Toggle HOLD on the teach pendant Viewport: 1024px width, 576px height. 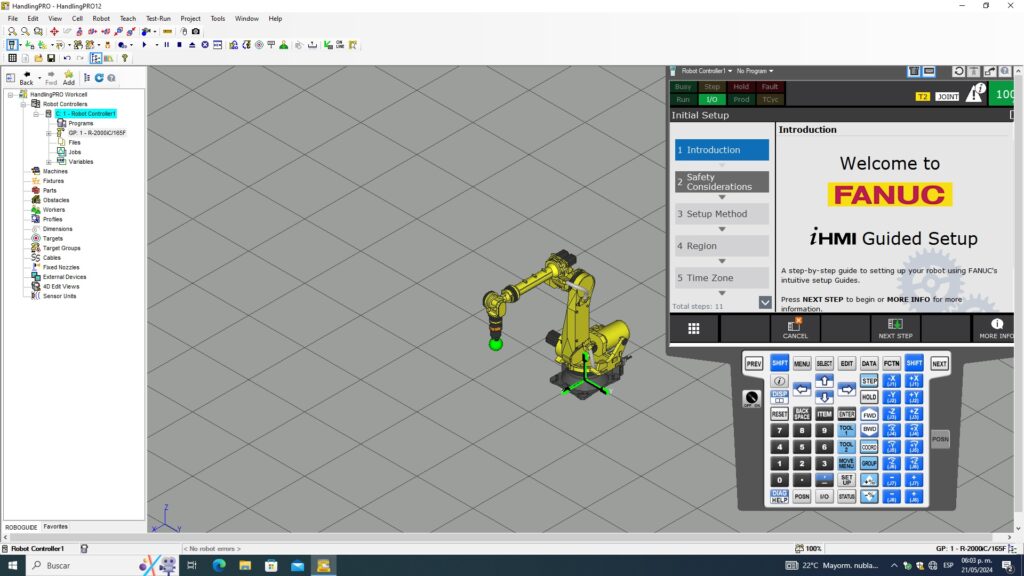(x=869, y=398)
